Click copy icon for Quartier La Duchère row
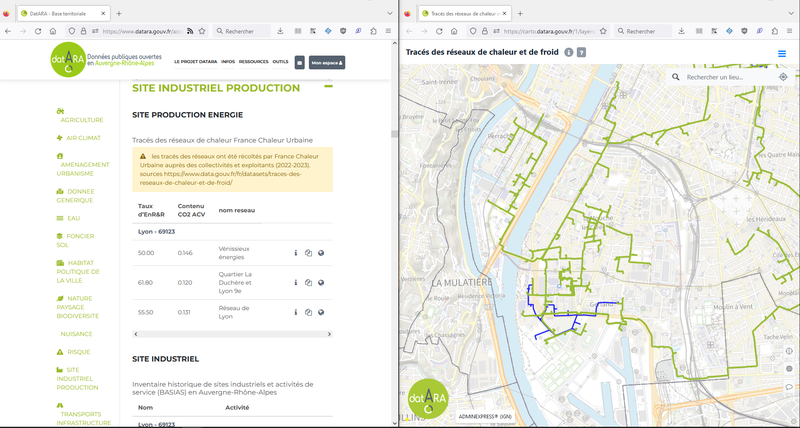 (308, 282)
